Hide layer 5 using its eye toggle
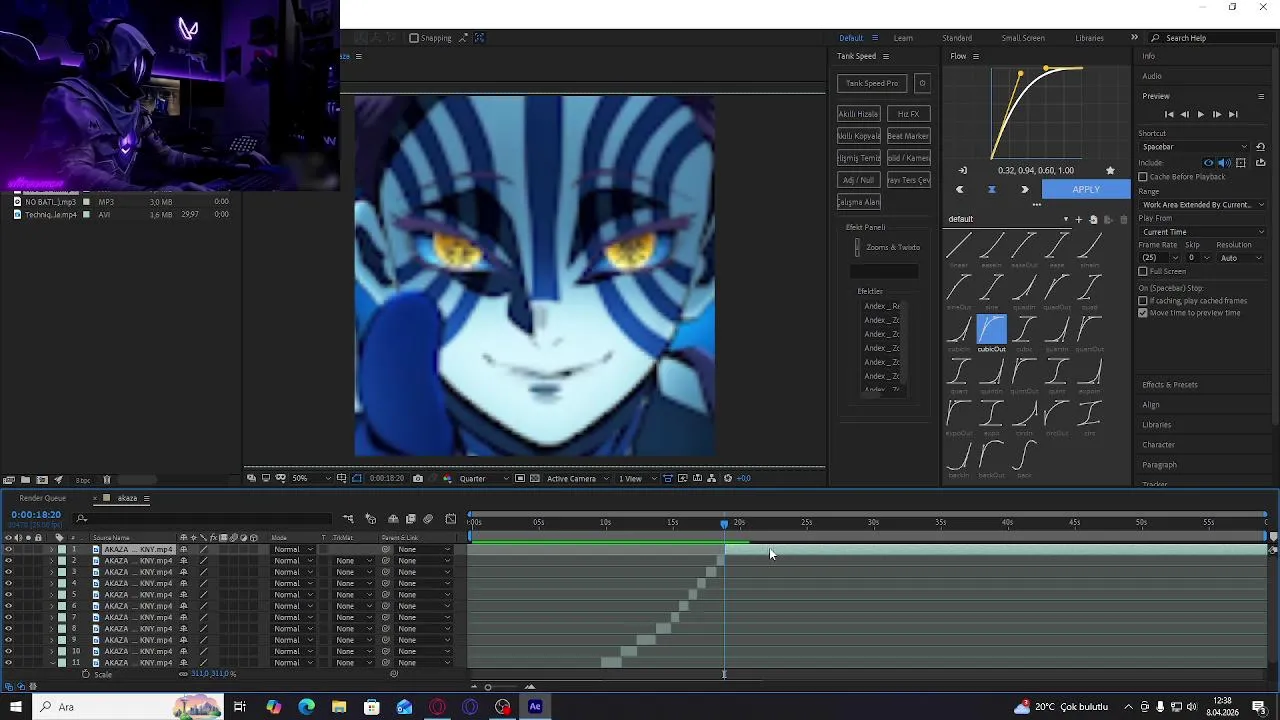 tap(8, 595)
